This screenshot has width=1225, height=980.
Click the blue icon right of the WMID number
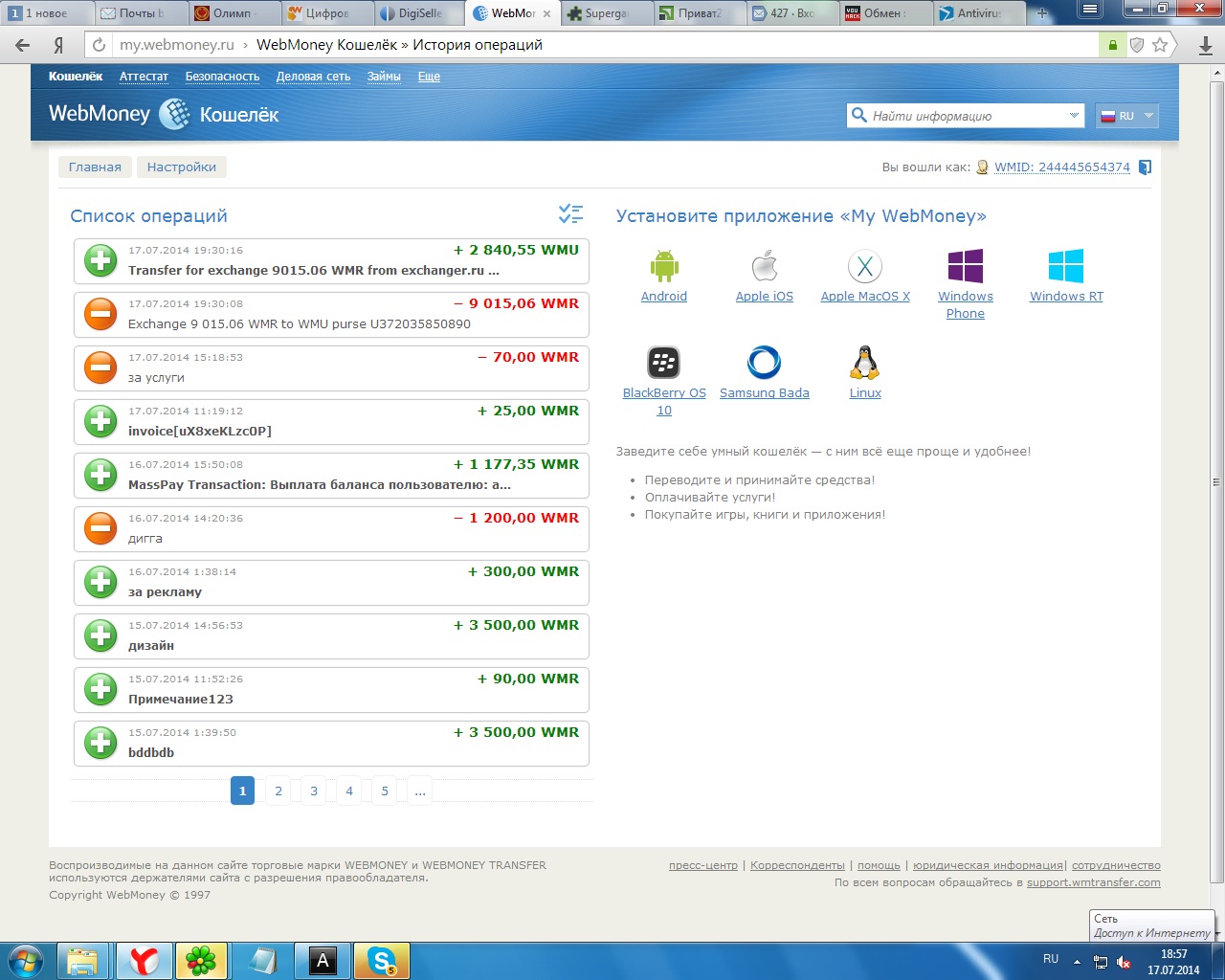tap(1145, 167)
